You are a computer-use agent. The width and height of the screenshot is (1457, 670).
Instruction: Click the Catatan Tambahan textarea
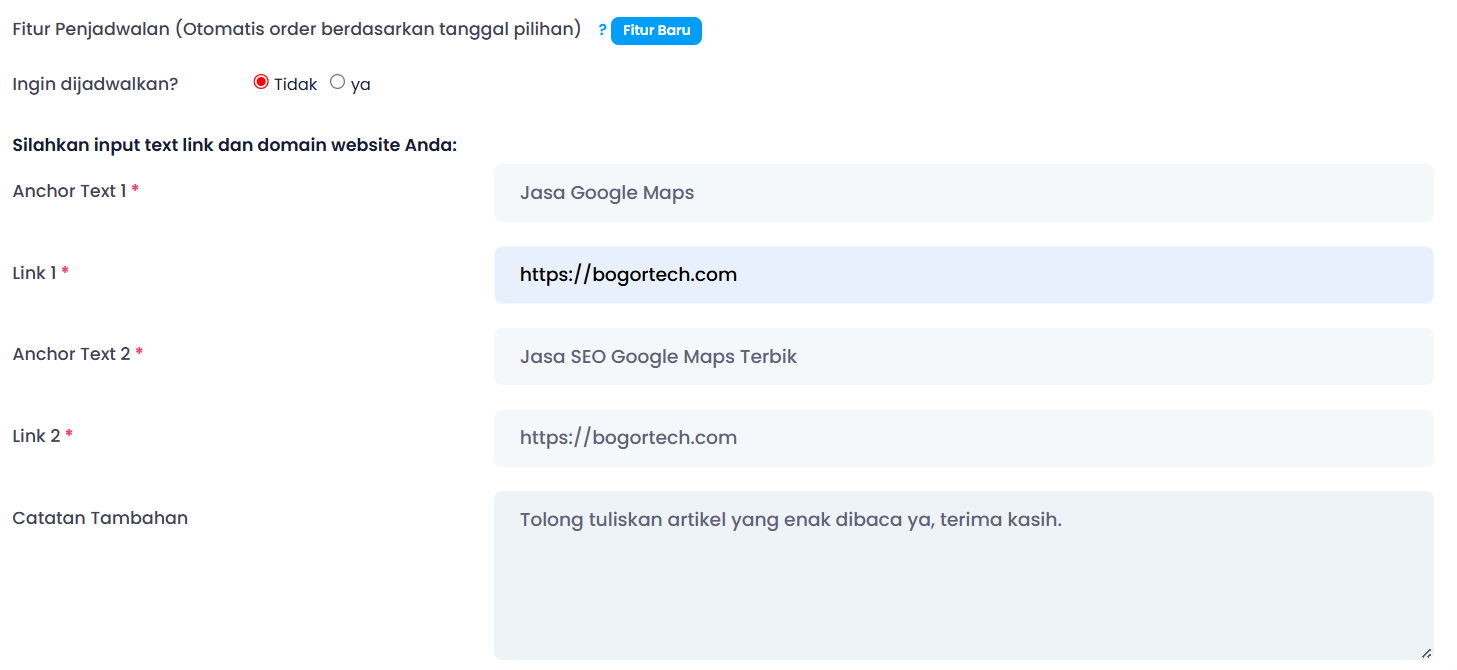tap(963, 575)
